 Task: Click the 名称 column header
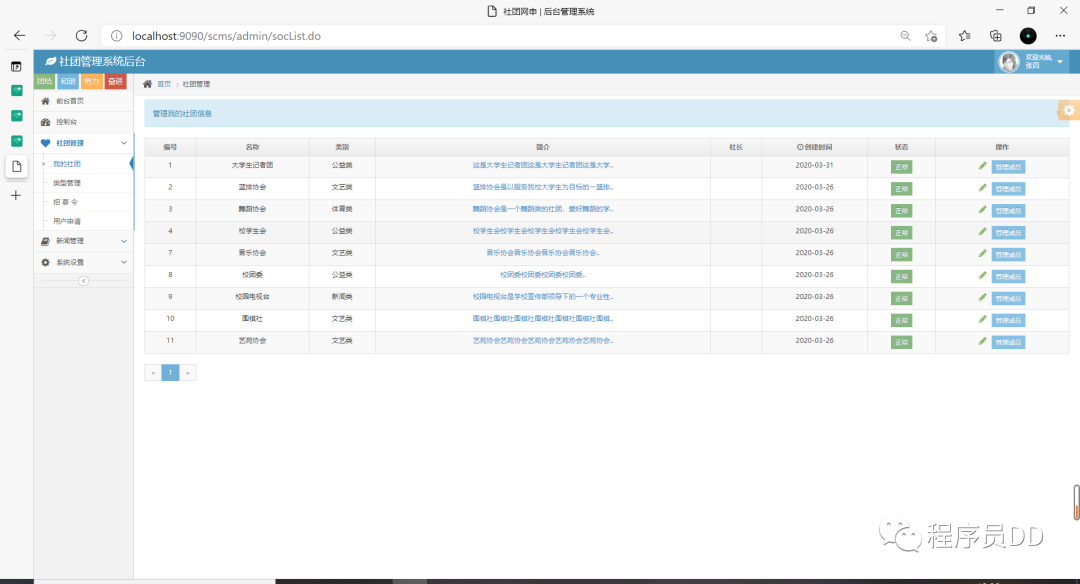252,147
